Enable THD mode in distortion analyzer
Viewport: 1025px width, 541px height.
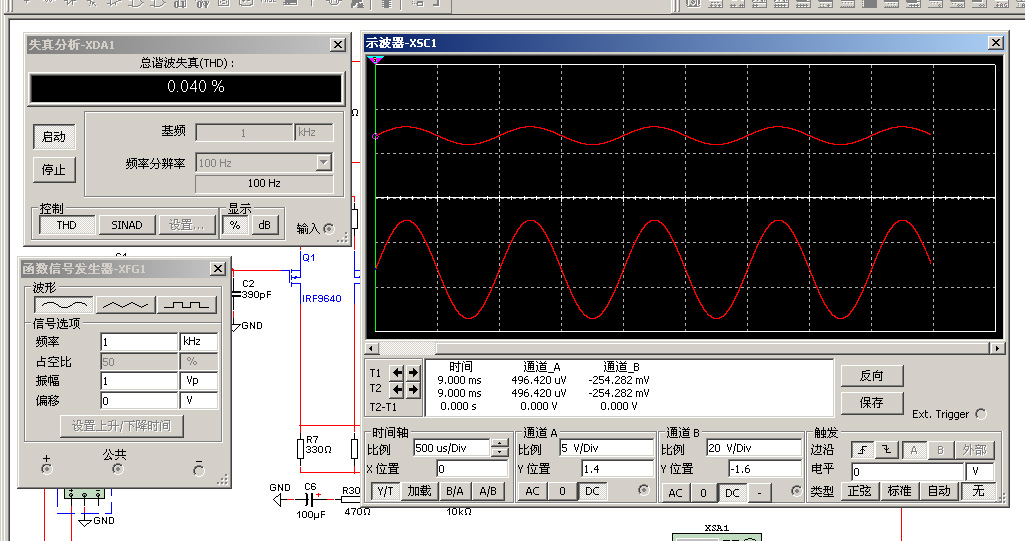66,225
